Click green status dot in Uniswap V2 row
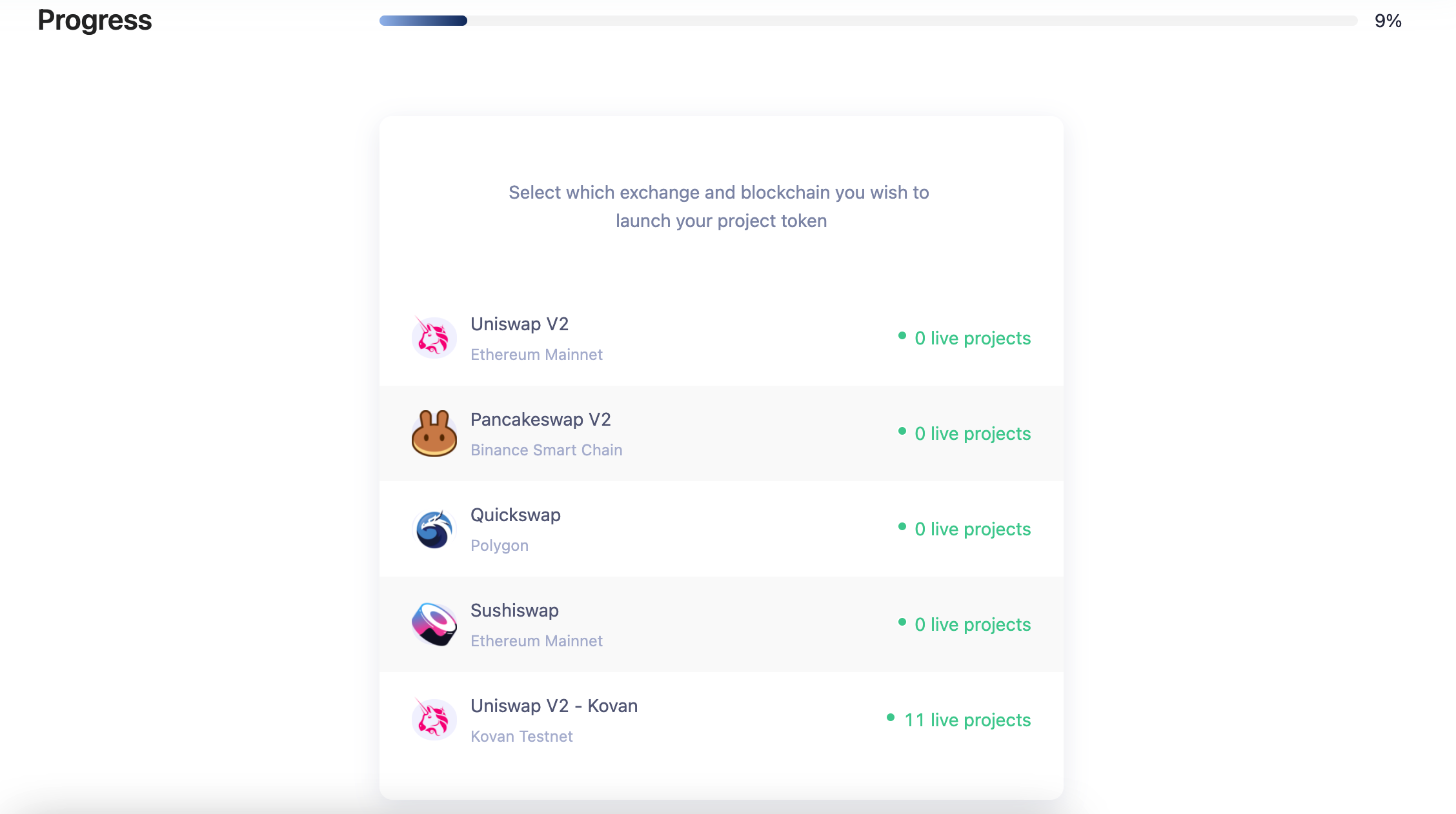This screenshot has width=1456, height=814. pos(902,335)
